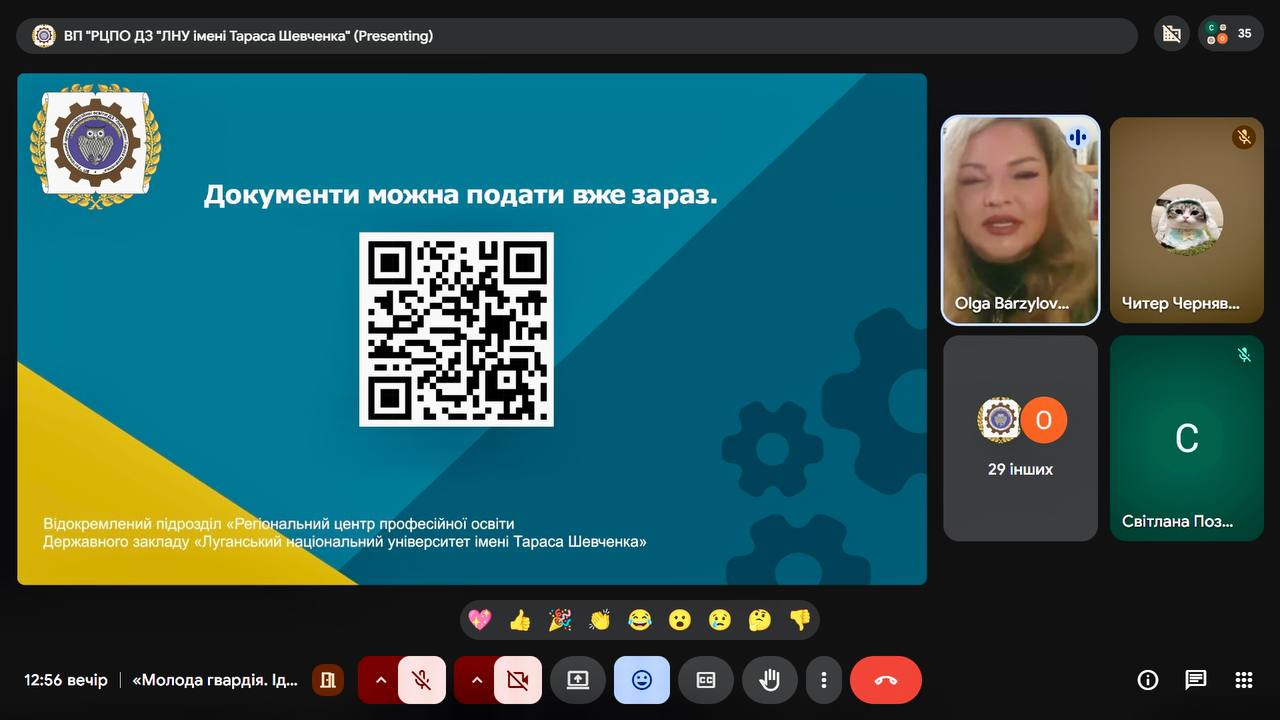
Task: Unmute the microphone
Action: tap(422, 680)
